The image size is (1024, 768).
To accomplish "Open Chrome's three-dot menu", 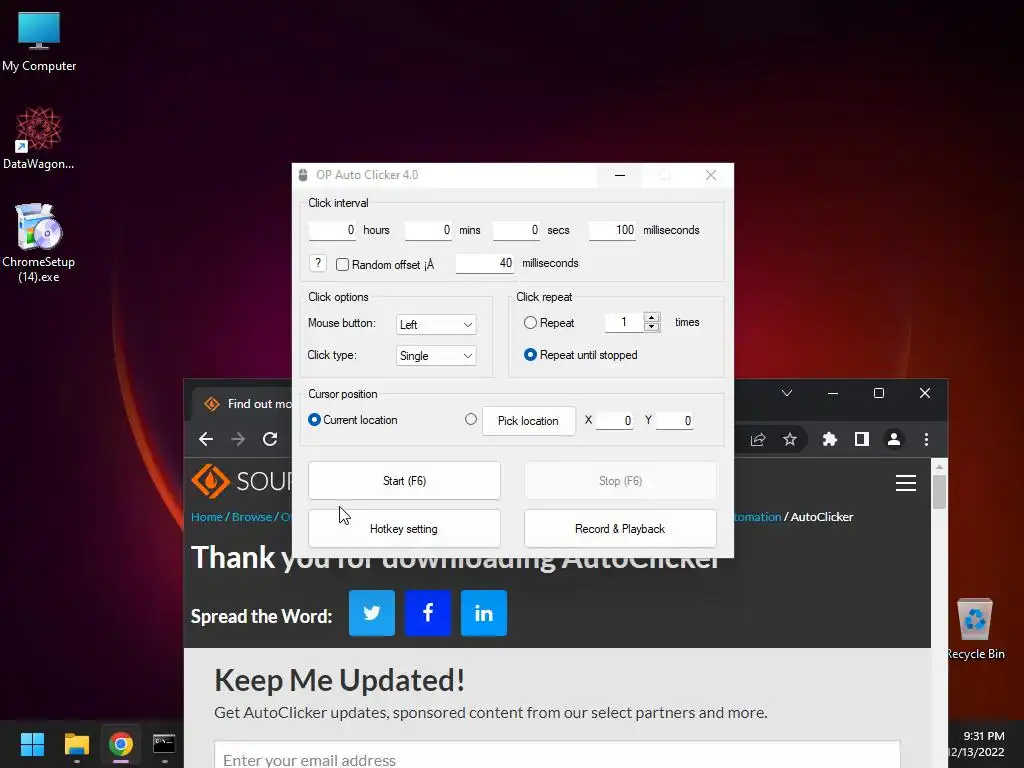I will 926,440.
